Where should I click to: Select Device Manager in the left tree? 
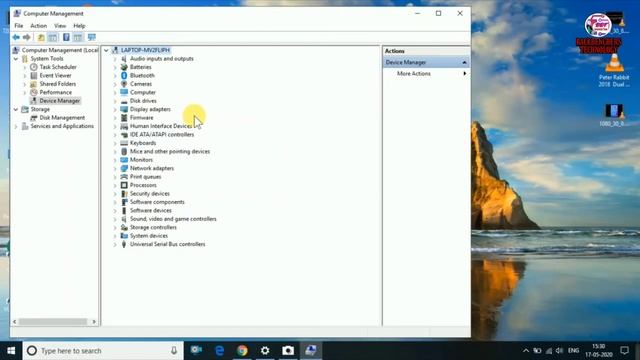pos(60,101)
